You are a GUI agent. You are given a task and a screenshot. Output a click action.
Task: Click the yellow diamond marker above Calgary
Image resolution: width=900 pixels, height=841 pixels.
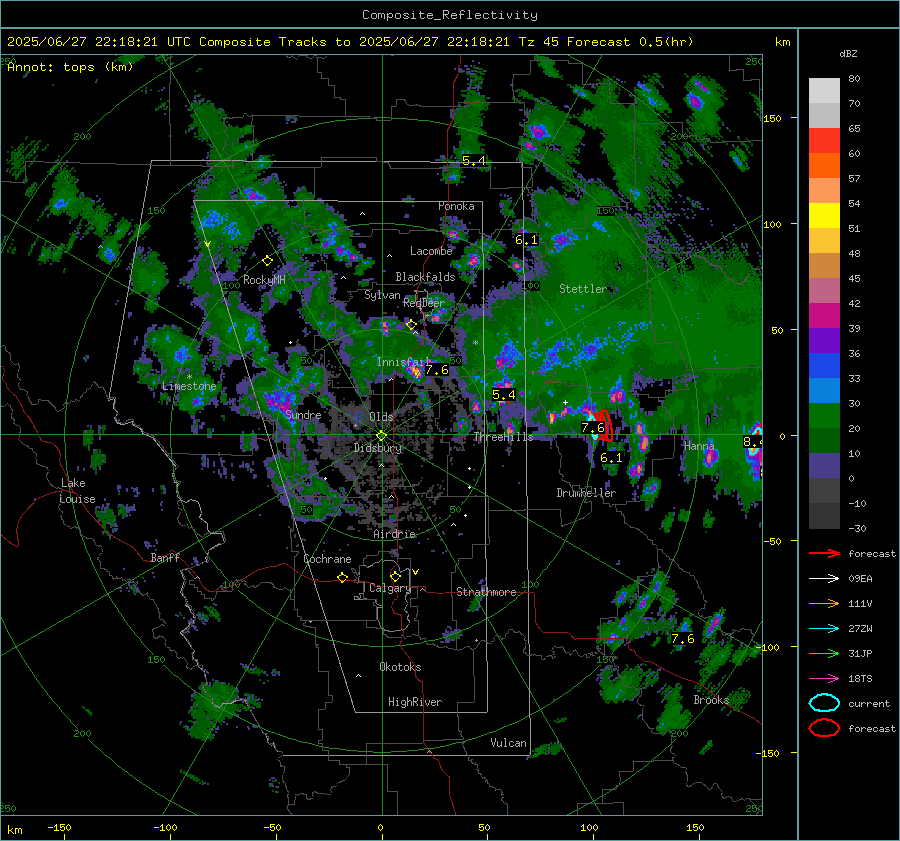click(395, 576)
